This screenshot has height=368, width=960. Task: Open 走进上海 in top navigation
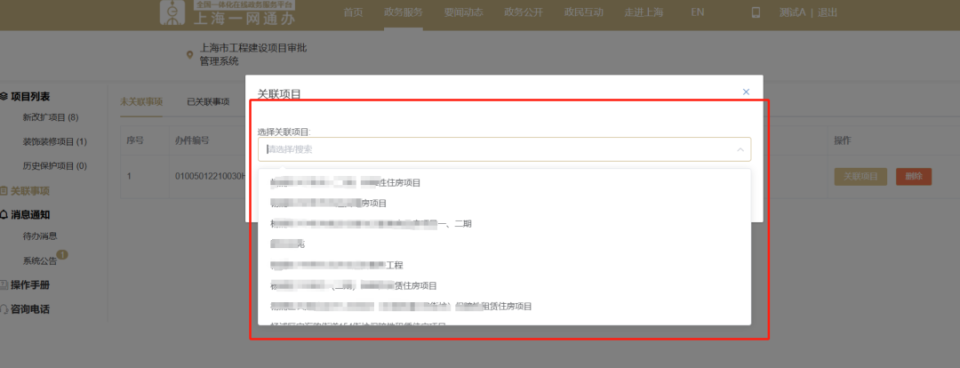[643, 12]
